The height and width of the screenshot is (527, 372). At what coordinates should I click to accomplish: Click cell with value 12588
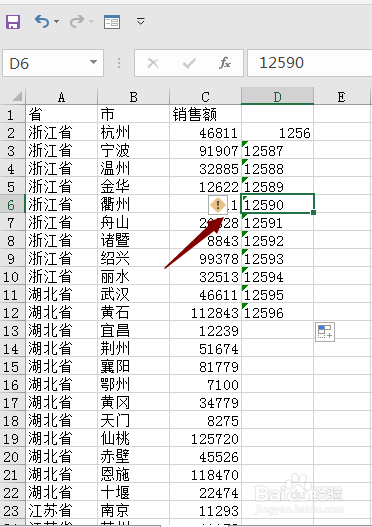[x=278, y=169]
